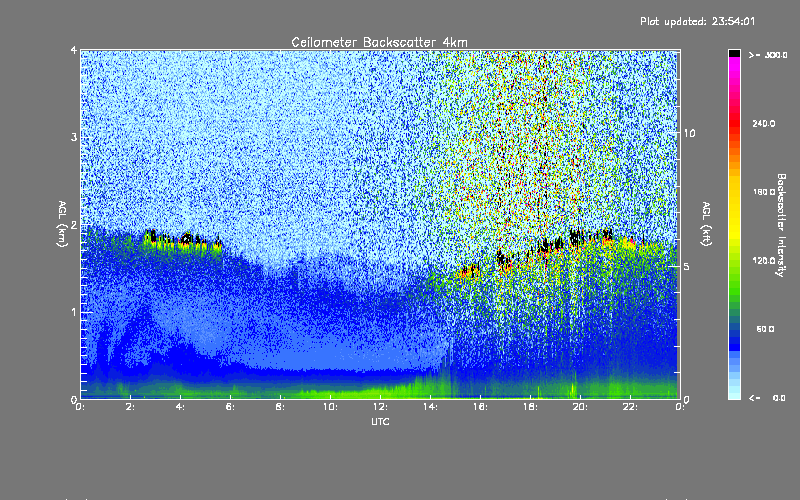Click the 6: tick on UTC axis

[230, 407]
